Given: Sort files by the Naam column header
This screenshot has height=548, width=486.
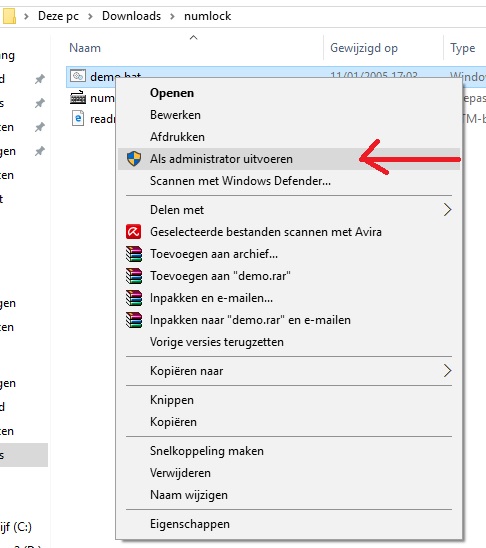Looking at the screenshot, I should click(85, 48).
